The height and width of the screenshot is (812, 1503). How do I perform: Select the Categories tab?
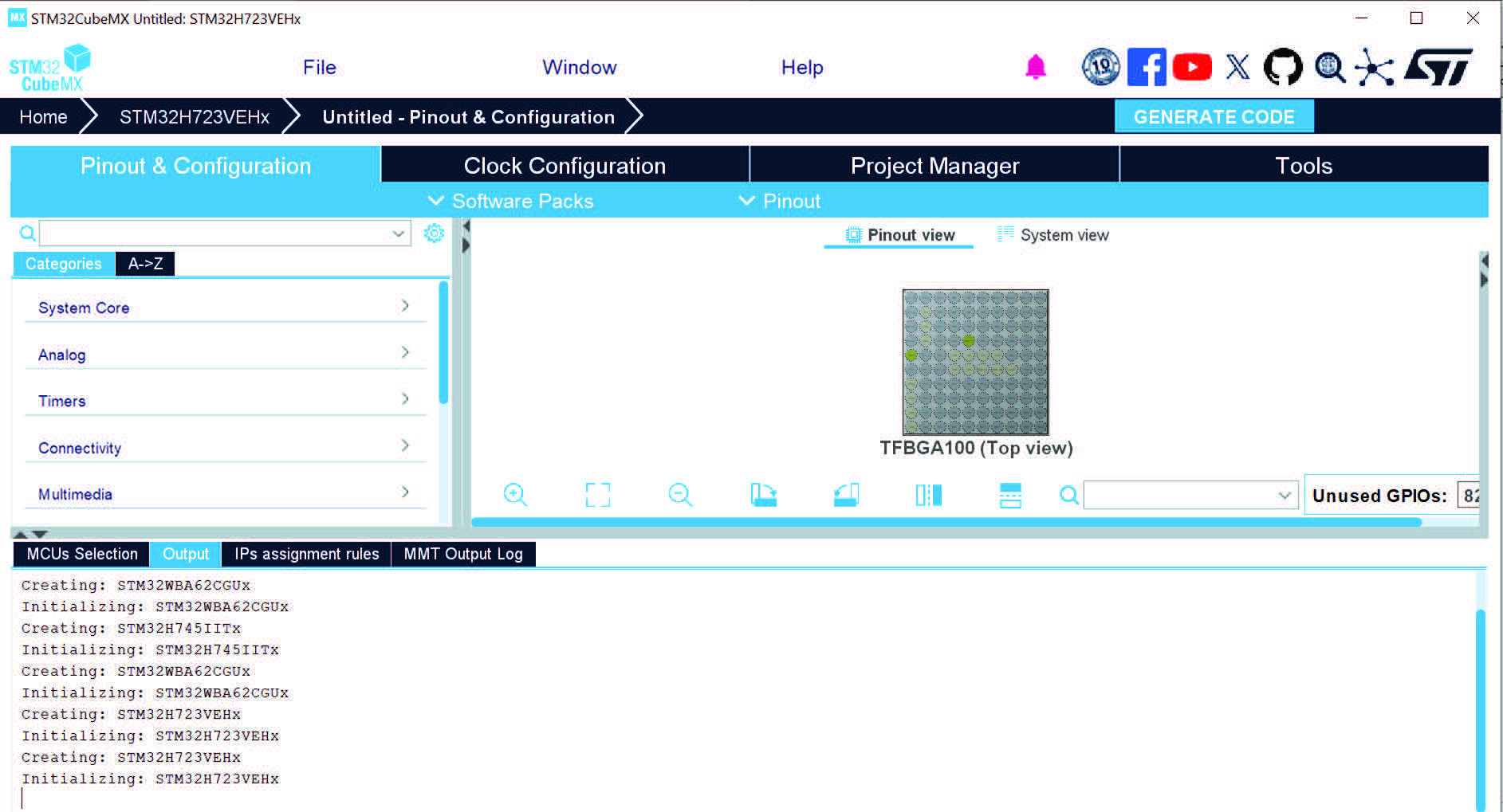click(64, 264)
